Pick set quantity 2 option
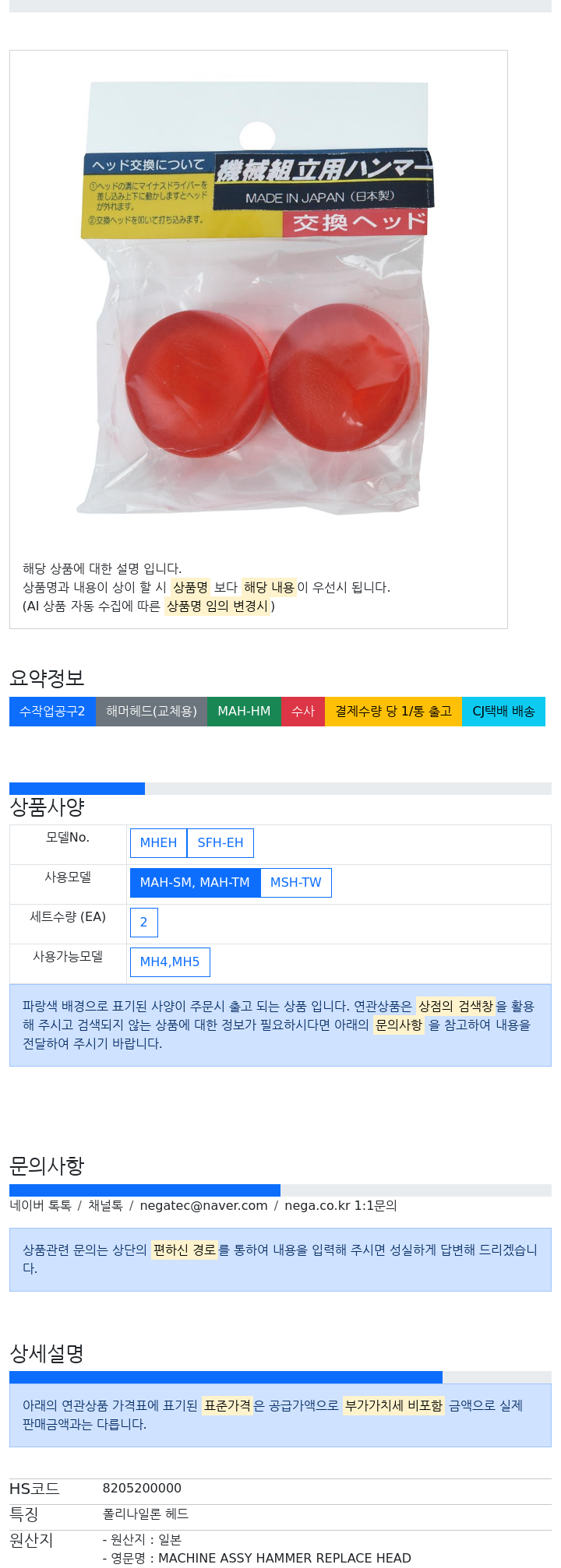Screen dimensions: 561x1568 pyautogui.click(x=144, y=923)
